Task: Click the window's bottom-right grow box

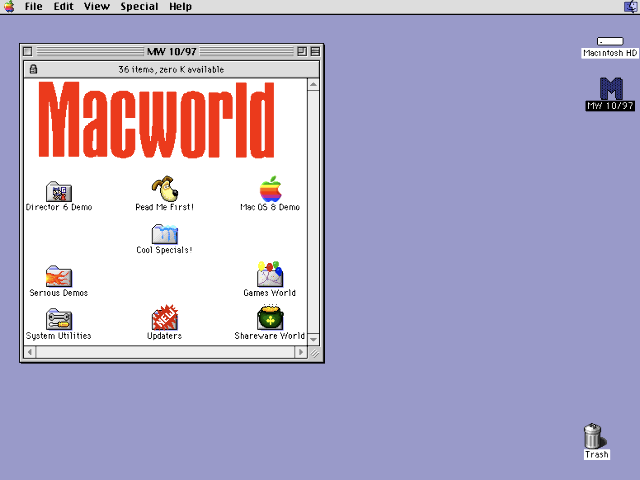Action: (314, 352)
